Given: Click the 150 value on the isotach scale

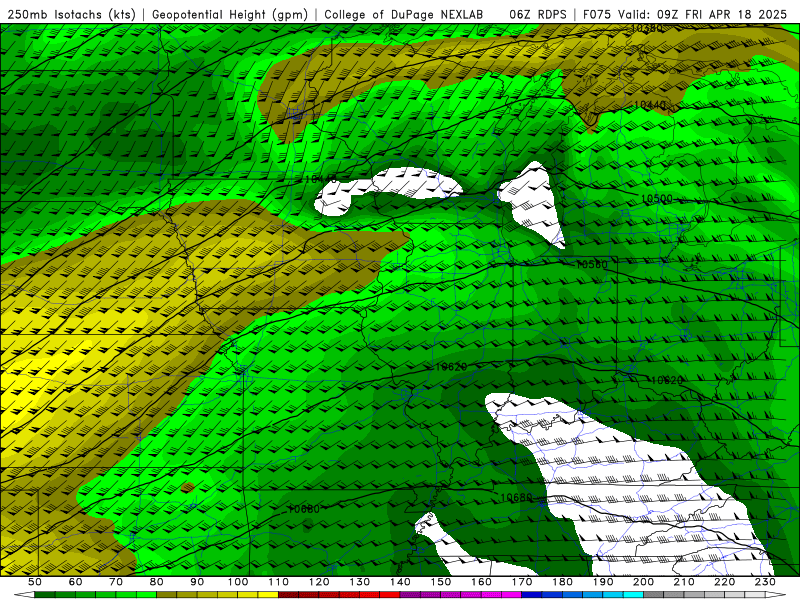Looking at the screenshot, I should coord(441,582).
